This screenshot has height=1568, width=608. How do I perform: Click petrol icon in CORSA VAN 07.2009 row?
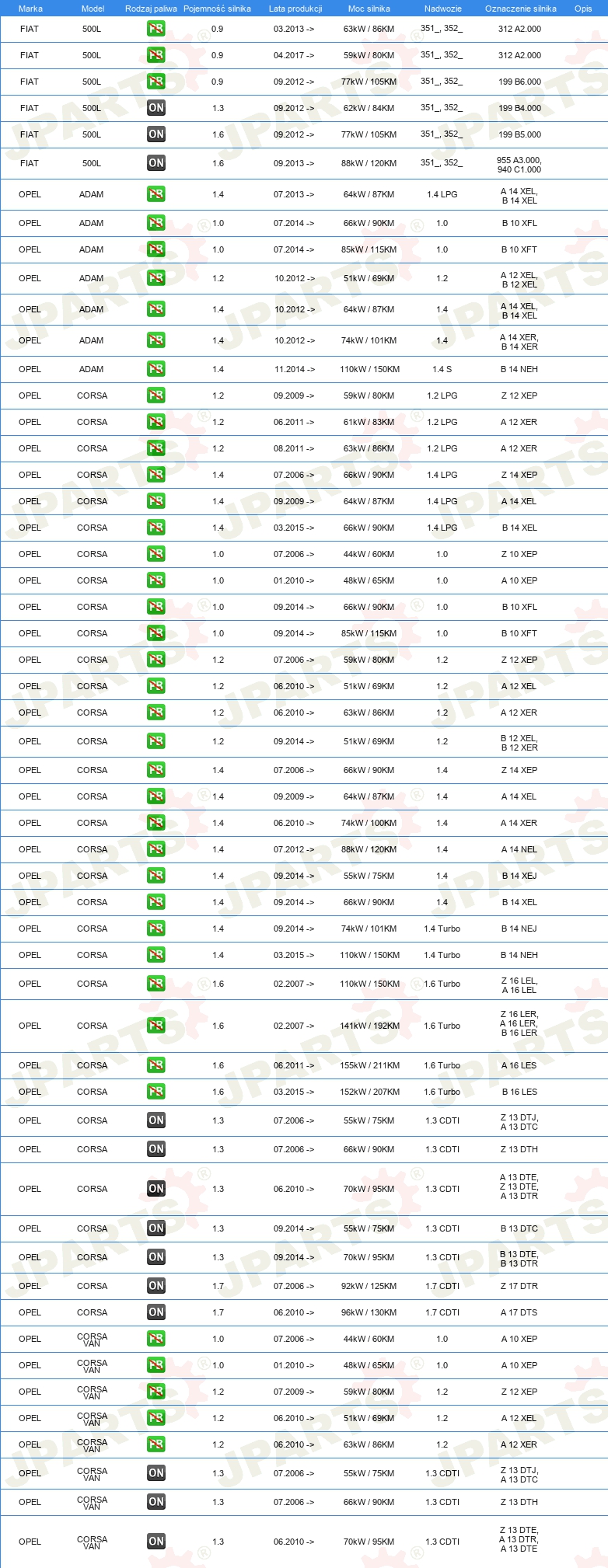click(156, 1392)
